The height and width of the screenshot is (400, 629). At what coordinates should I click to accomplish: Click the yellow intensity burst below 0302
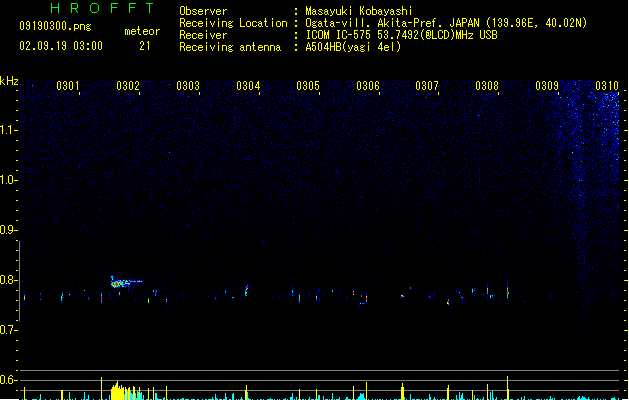pyautogui.click(x=126, y=391)
